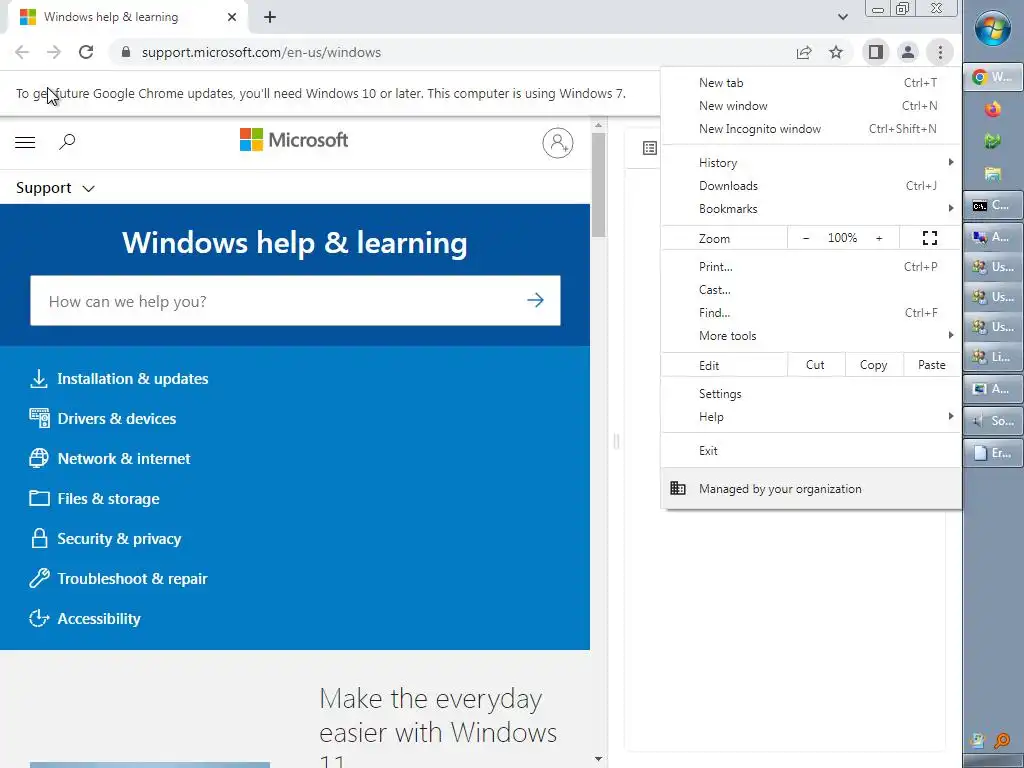This screenshot has height=768, width=1024.
Task: Open Settings from the Chrome menu
Action: point(811,394)
